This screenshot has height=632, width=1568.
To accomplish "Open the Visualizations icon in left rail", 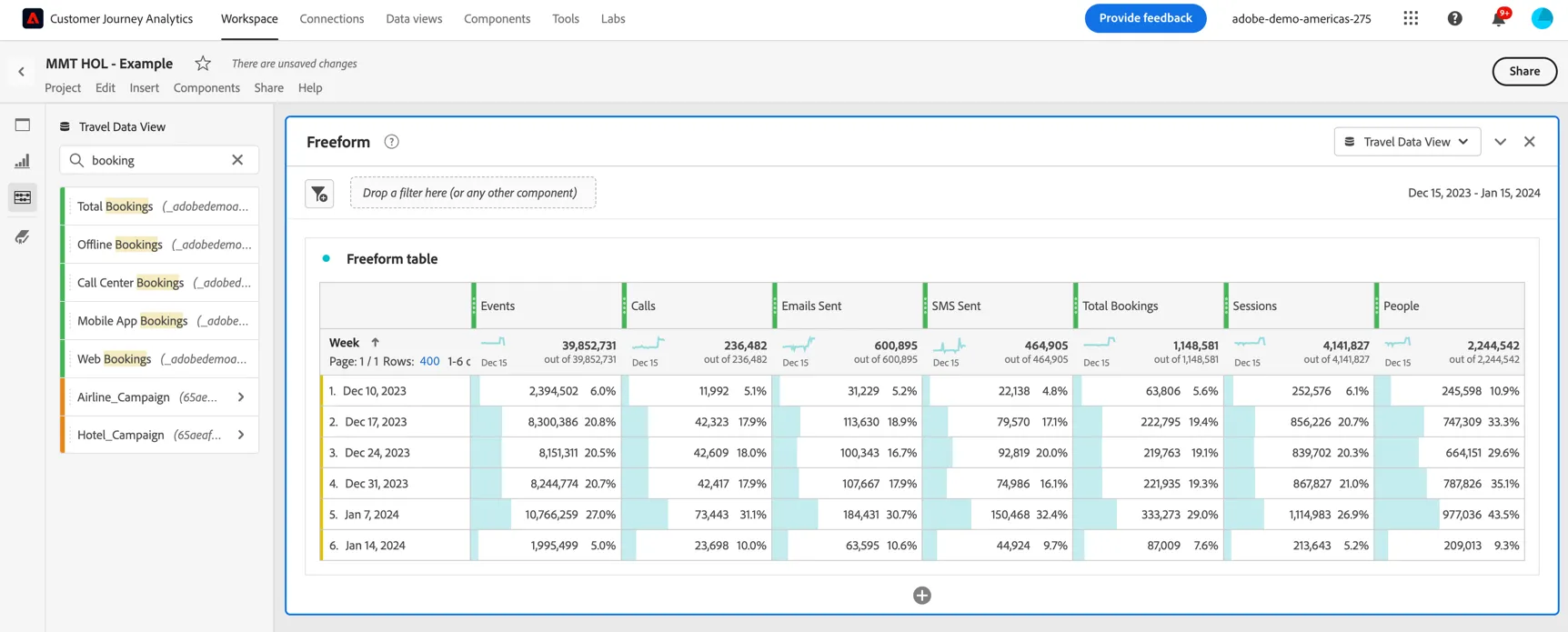I will coord(23,161).
